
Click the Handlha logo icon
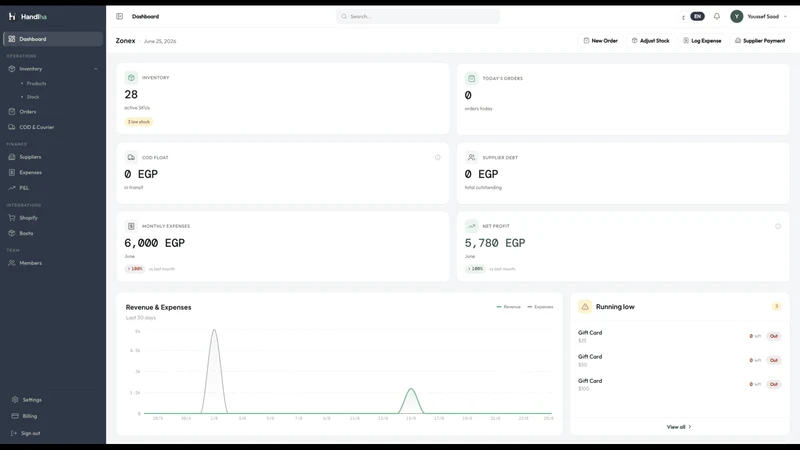pos(12,16)
